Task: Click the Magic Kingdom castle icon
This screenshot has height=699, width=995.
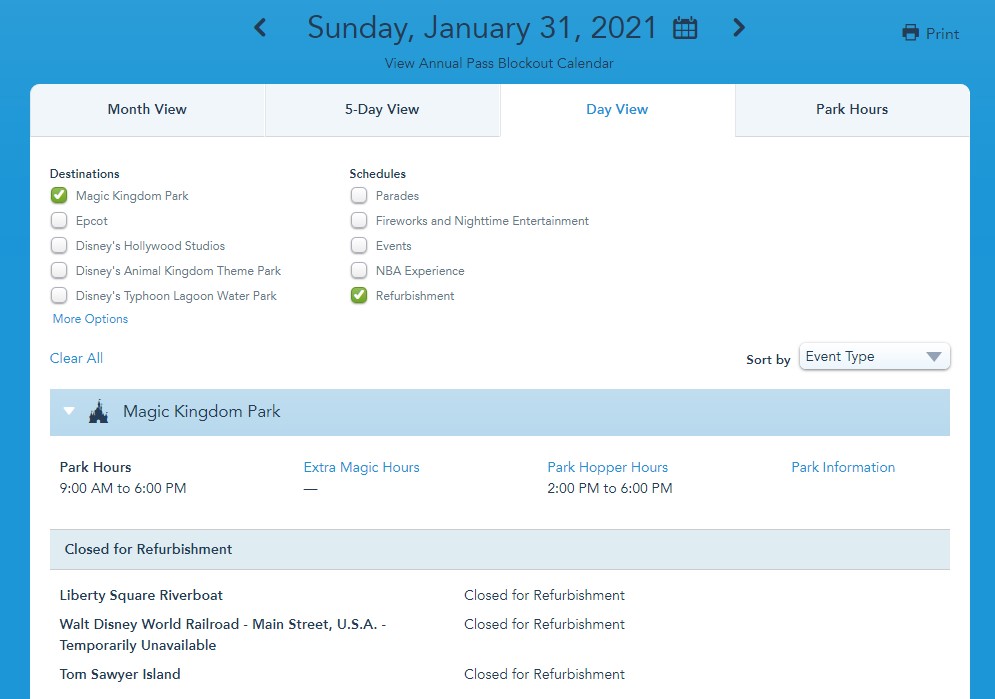Action: (98, 412)
